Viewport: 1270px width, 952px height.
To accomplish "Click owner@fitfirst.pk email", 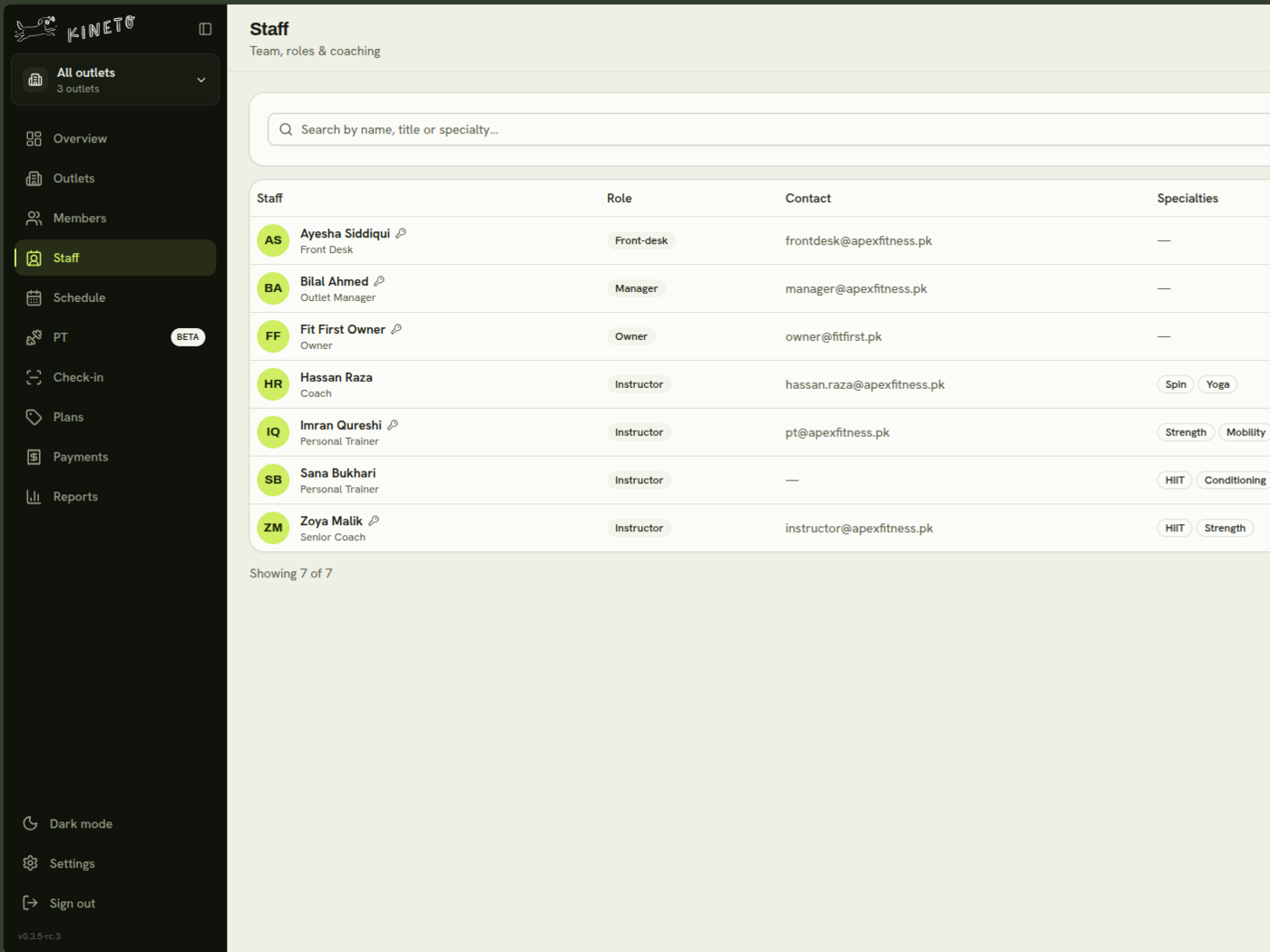I will point(833,336).
